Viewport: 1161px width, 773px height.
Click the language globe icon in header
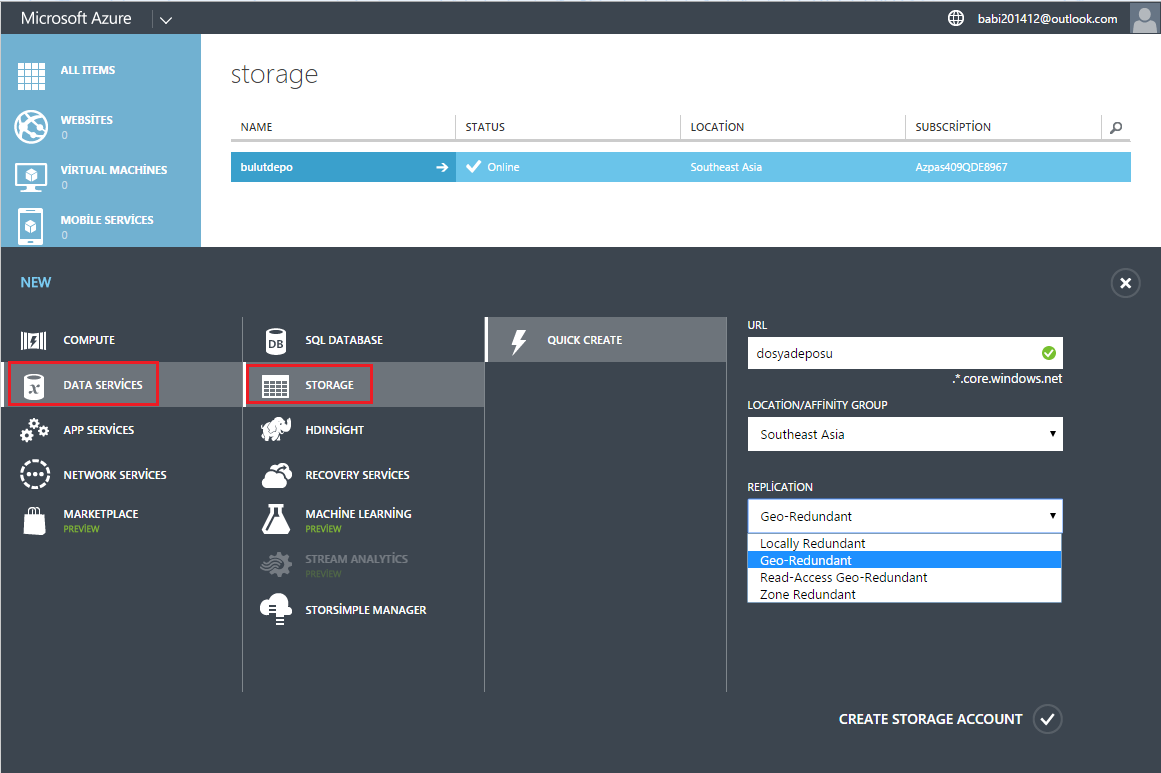(956, 18)
